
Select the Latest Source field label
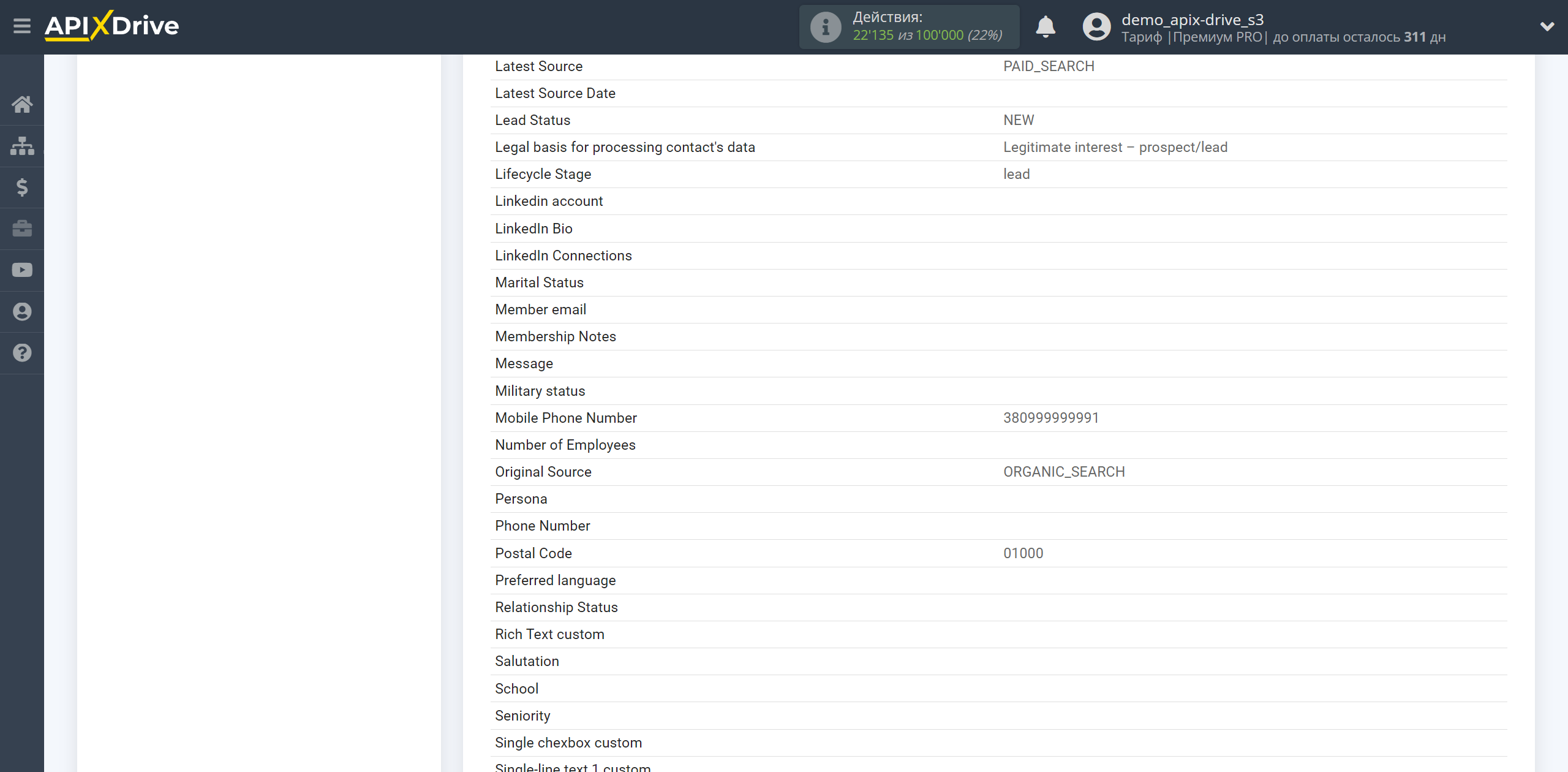click(538, 66)
